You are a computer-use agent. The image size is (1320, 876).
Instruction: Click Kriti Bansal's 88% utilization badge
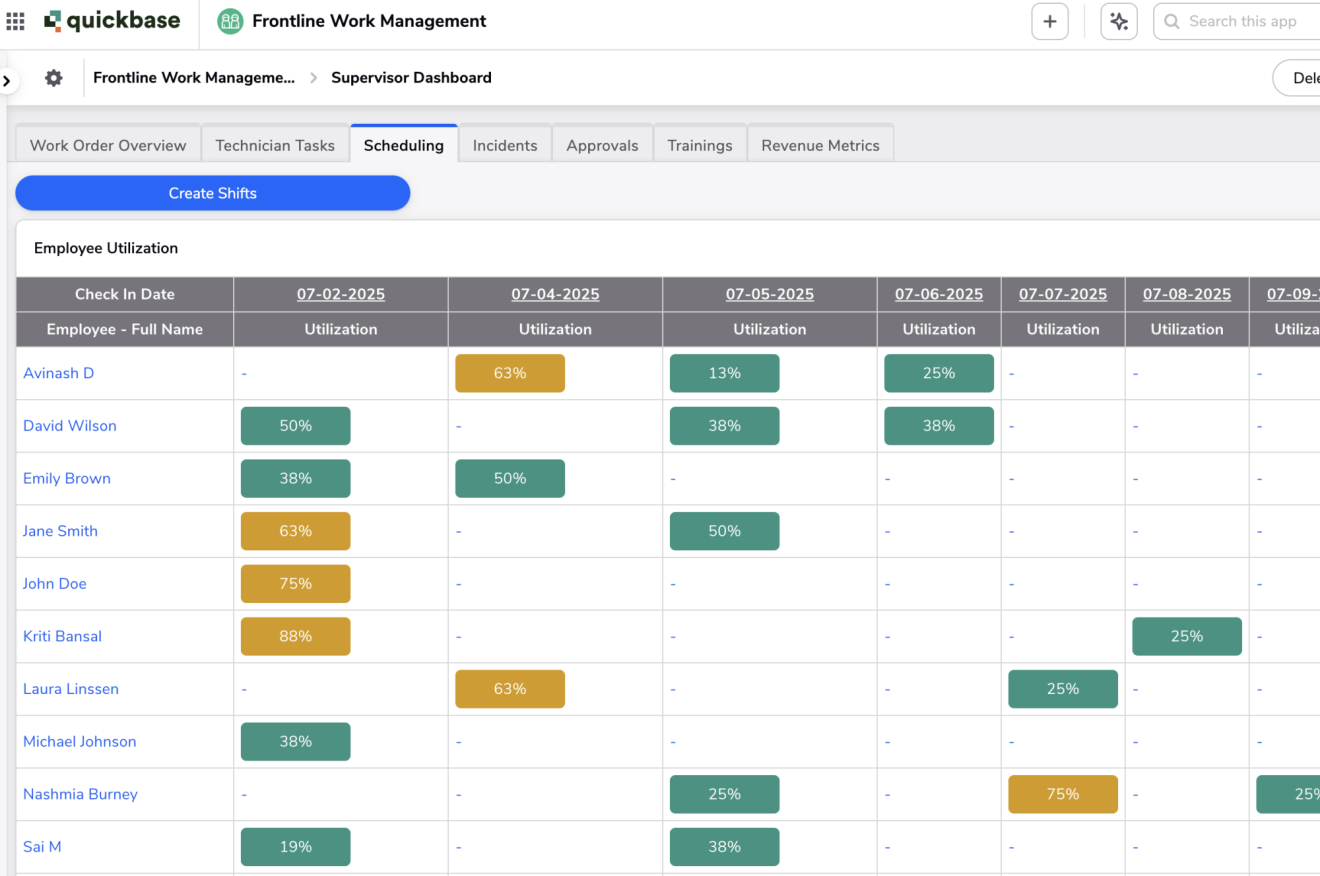coord(296,636)
